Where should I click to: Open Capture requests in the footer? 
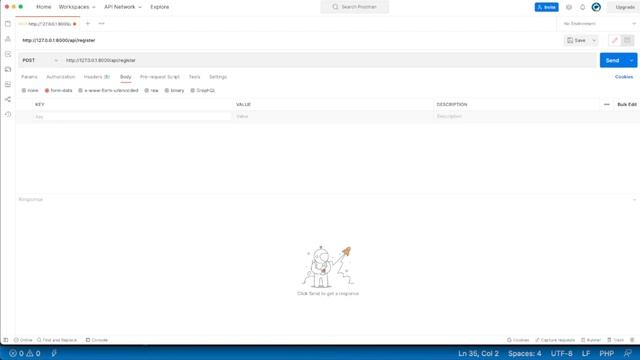(555, 340)
